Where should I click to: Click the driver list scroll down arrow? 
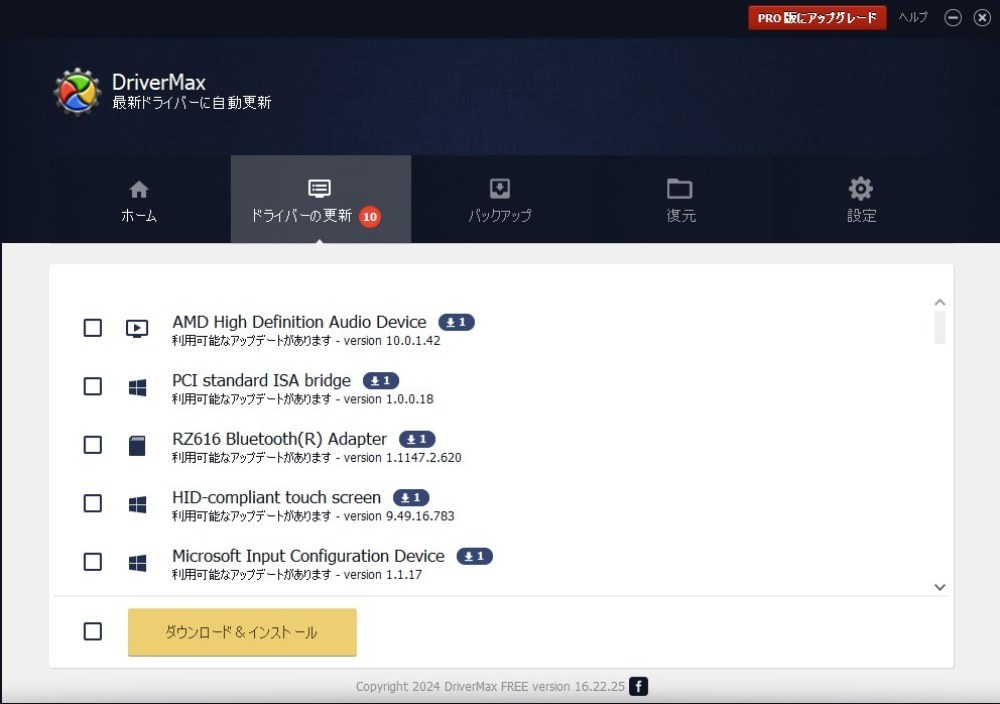[939, 587]
